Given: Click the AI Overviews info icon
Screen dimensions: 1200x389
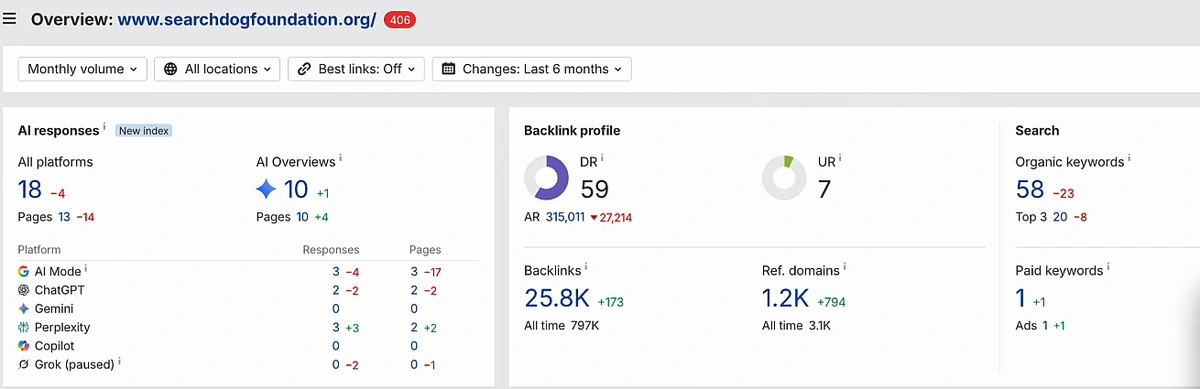Looking at the screenshot, I should coord(341,159).
